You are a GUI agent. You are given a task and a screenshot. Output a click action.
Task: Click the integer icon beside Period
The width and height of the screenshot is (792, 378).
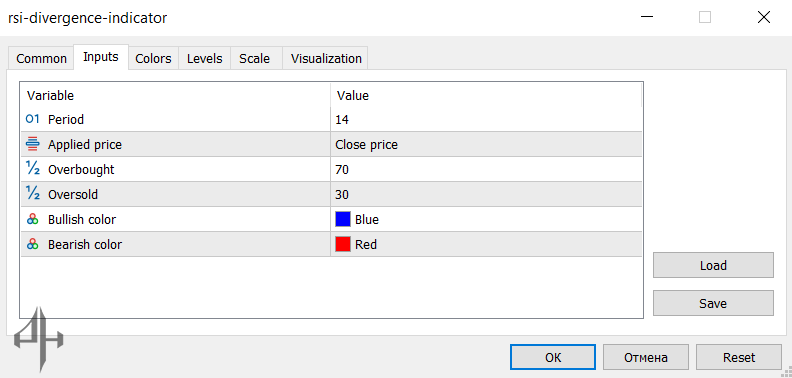tap(32, 119)
